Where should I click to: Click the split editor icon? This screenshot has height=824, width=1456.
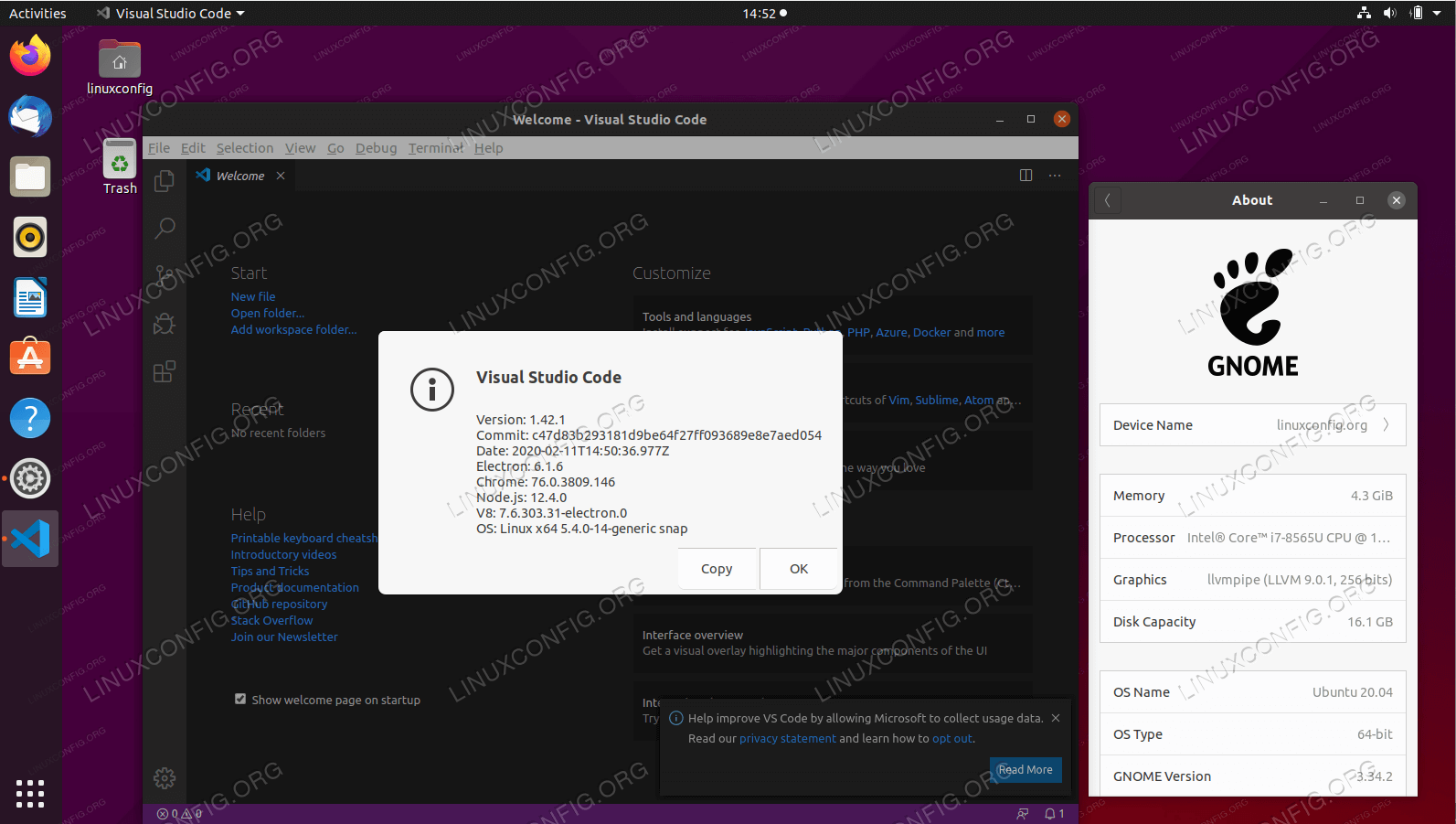pos(1026,176)
